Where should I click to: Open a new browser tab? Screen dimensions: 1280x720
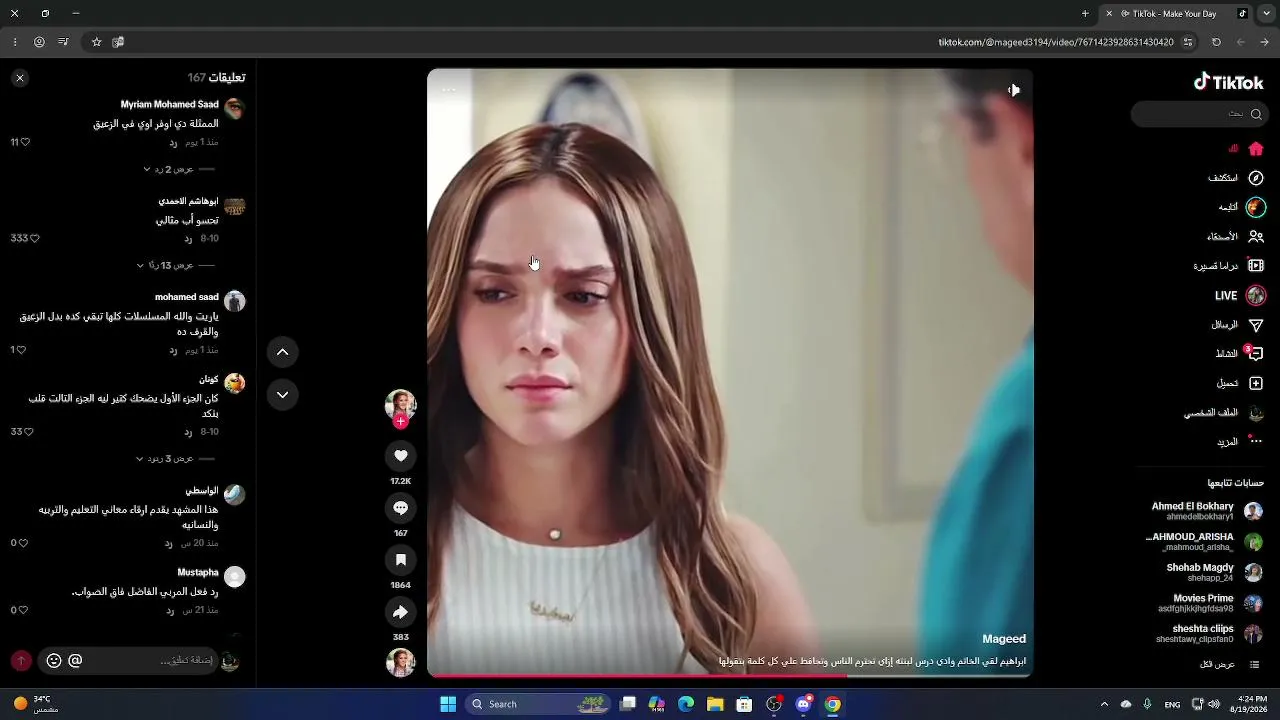tap(1085, 14)
